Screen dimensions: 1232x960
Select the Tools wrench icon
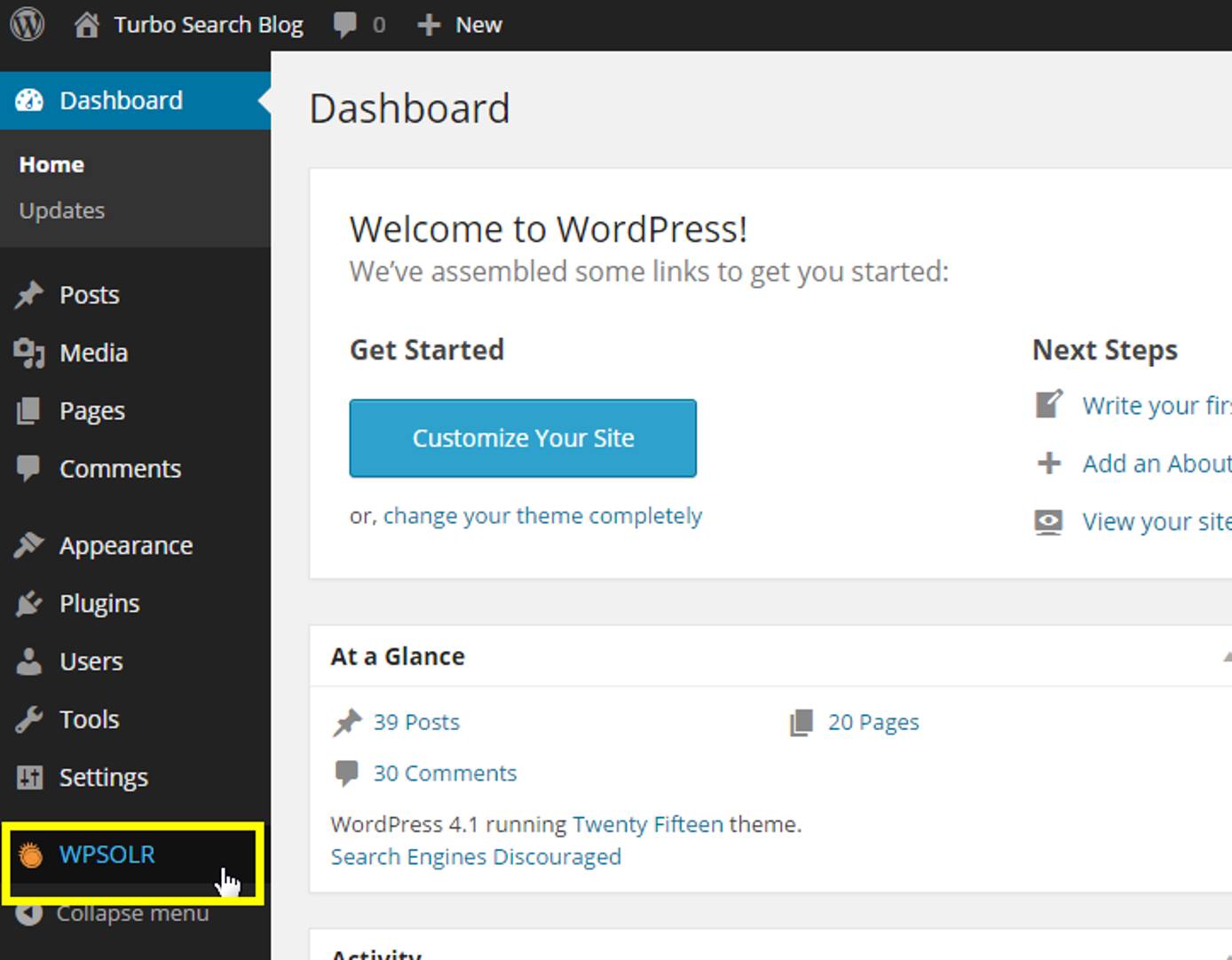coord(29,718)
